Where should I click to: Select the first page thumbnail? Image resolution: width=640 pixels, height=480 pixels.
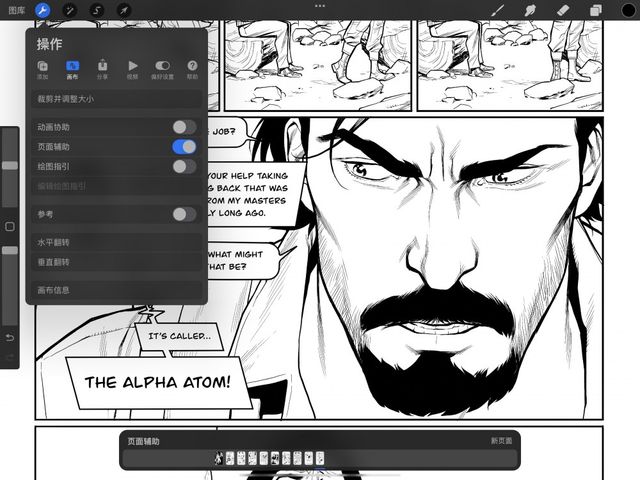coord(219,458)
